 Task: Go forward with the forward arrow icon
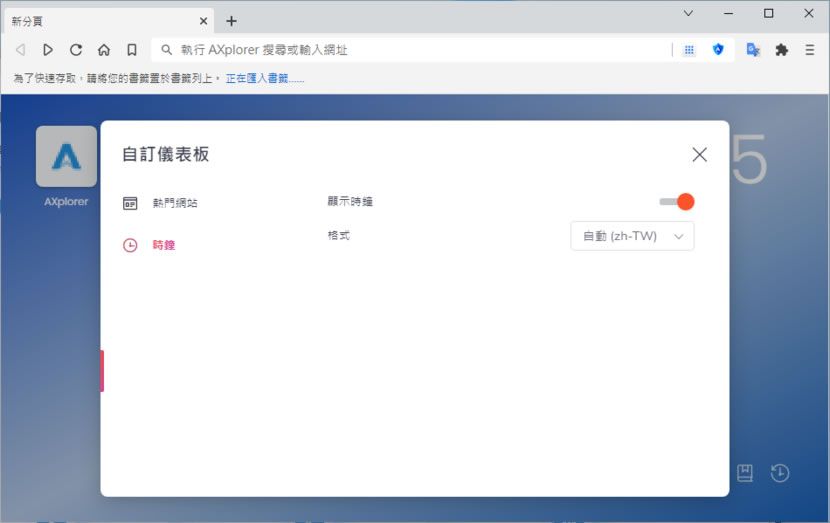(48, 50)
